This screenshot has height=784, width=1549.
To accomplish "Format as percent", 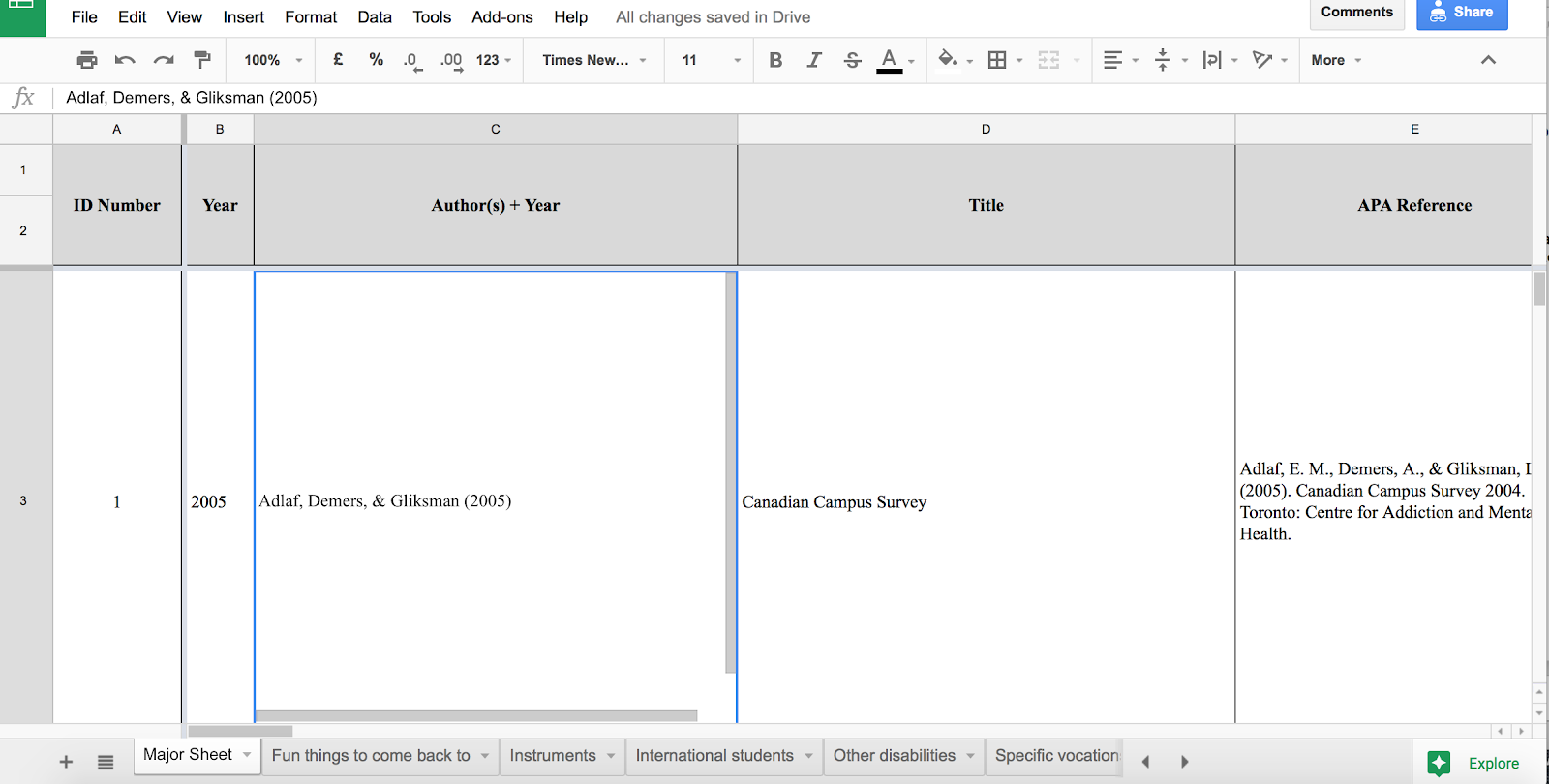I will click(377, 59).
